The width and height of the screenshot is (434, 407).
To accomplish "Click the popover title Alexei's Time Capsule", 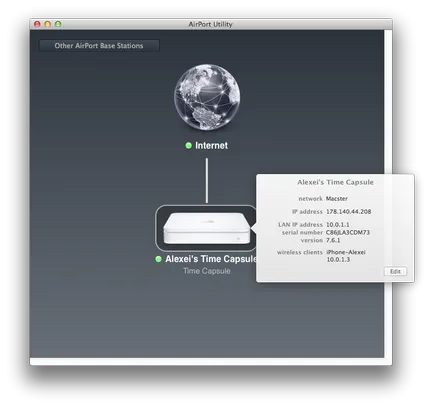I will click(335, 182).
